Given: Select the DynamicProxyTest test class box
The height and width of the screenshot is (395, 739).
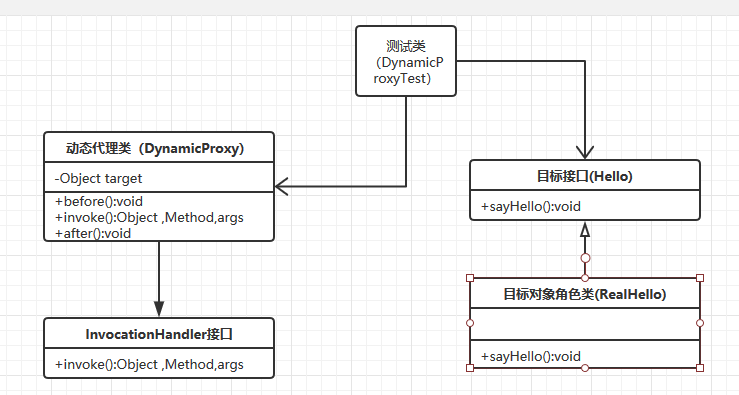Looking at the screenshot, I should point(406,61).
